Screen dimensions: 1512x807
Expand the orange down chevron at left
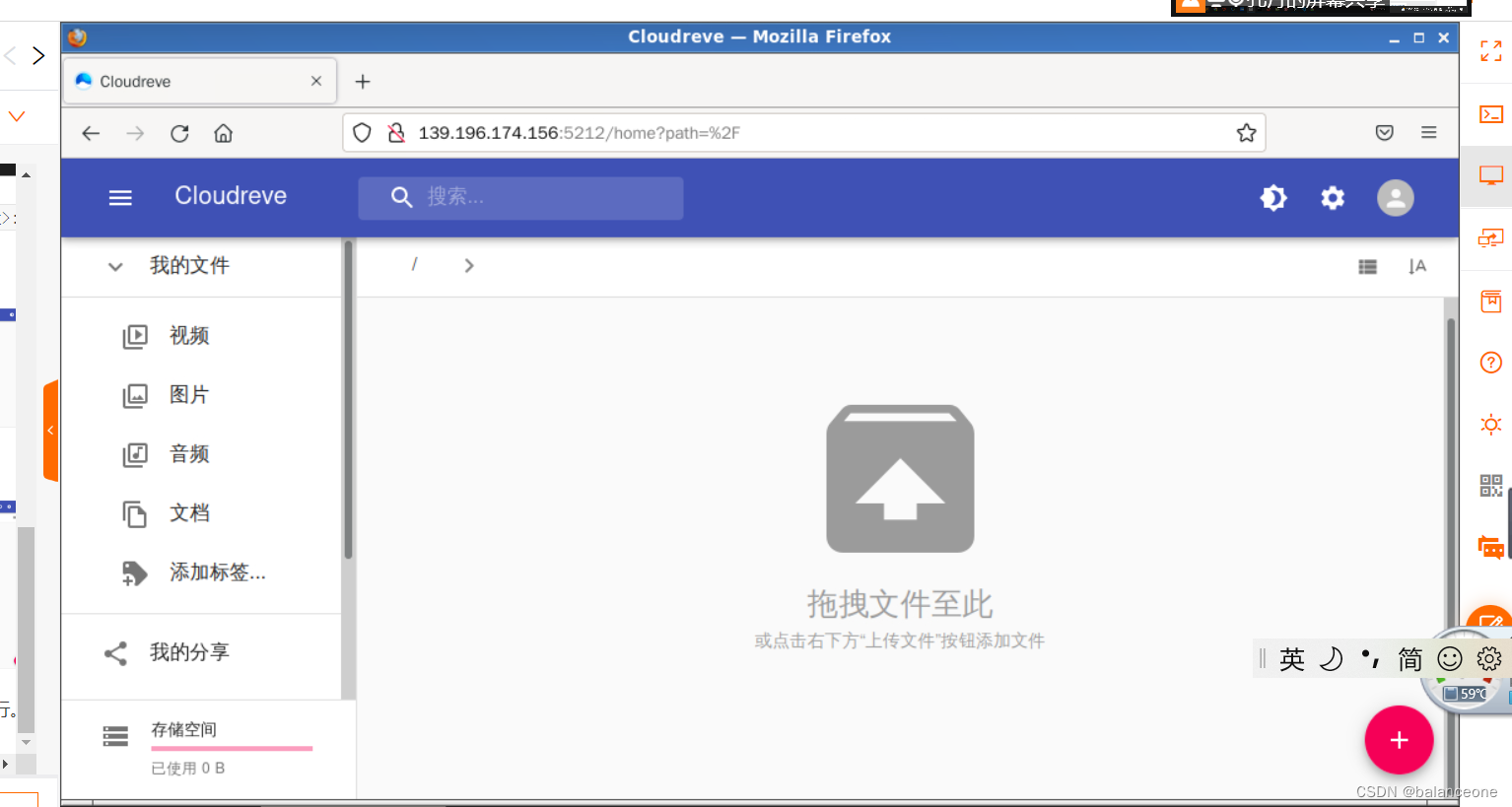17,116
